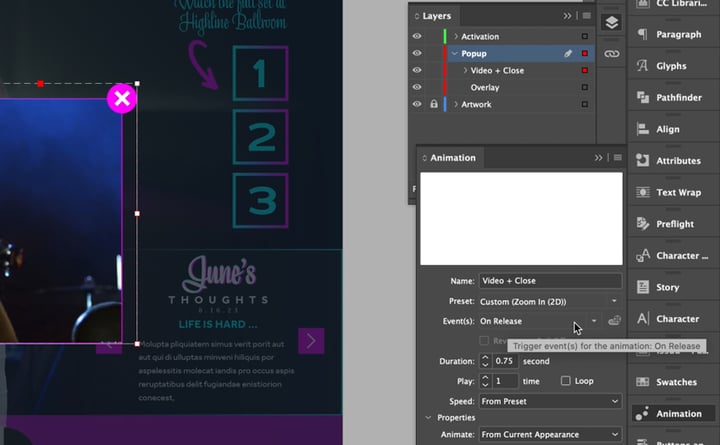
Task: Open the Preflight panel
Action: pyautogui.click(x=673, y=224)
